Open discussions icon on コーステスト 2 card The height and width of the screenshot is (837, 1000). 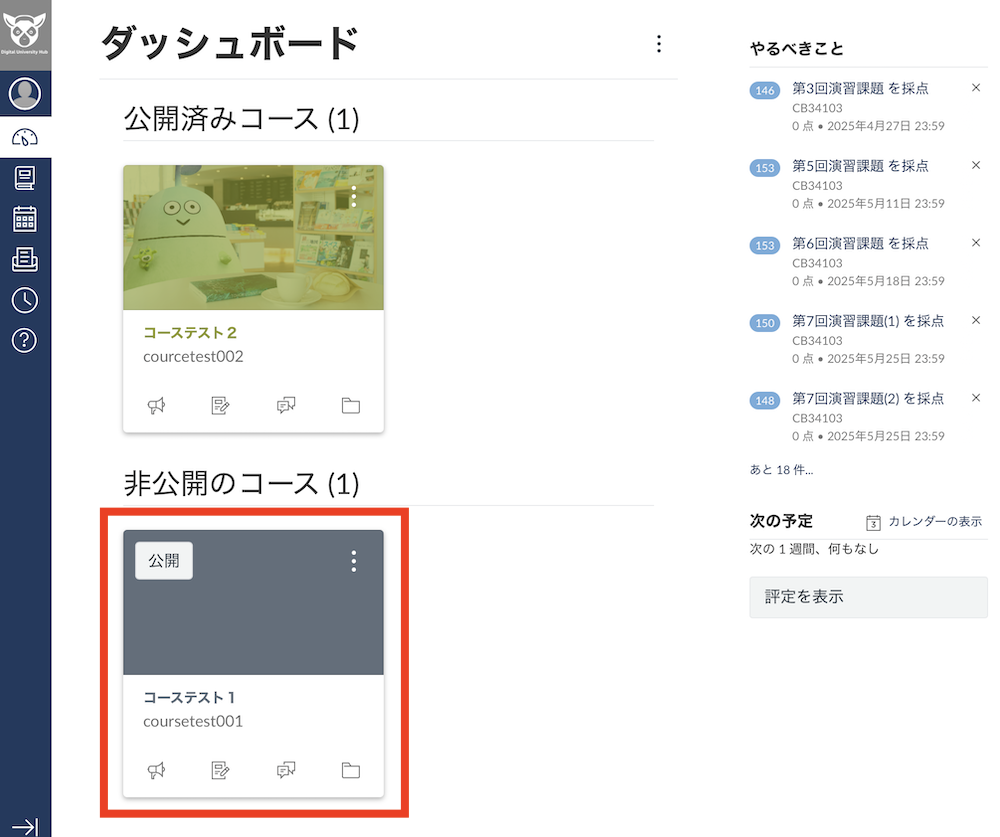286,405
